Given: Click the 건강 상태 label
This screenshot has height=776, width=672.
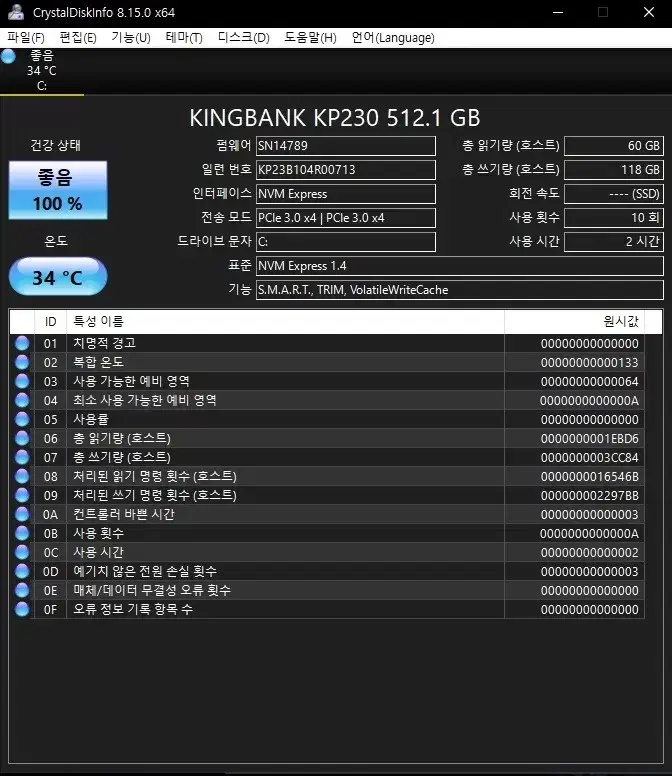Looking at the screenshot, I should [x=55, y=145].
